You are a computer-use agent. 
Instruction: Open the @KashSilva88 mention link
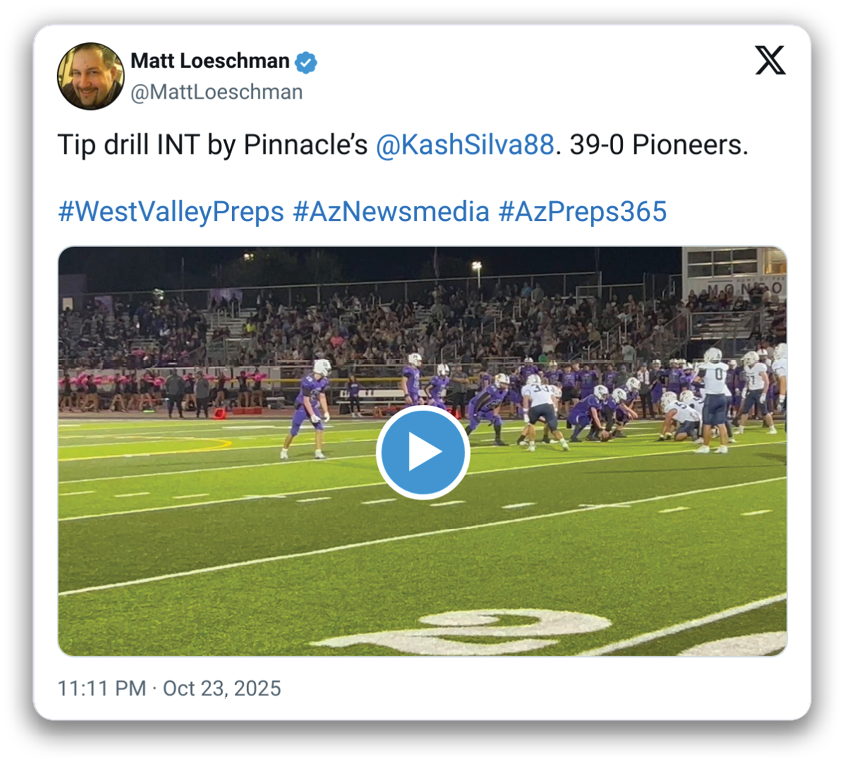point(464,145)
